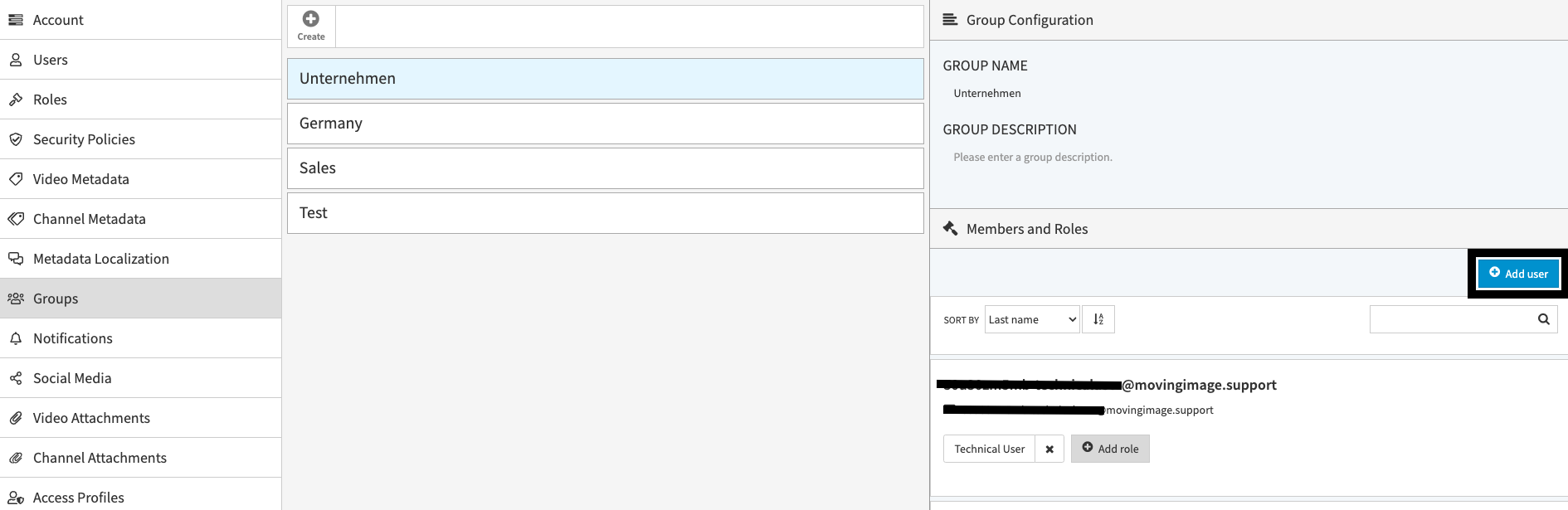Viewport: 1568px width, 510px height.
Task: Click the Create plus icon
Action: point(311,19)
